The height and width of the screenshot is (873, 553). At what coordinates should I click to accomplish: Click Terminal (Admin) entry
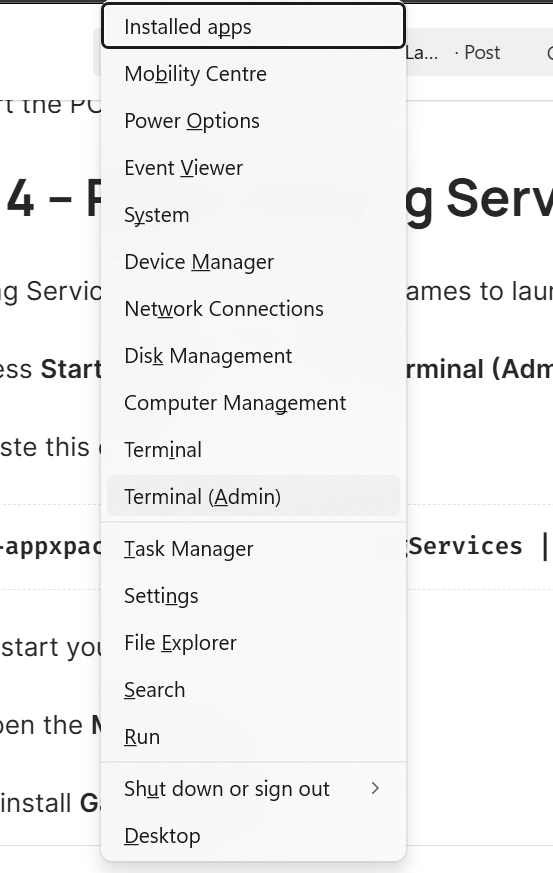click(253, 496)
